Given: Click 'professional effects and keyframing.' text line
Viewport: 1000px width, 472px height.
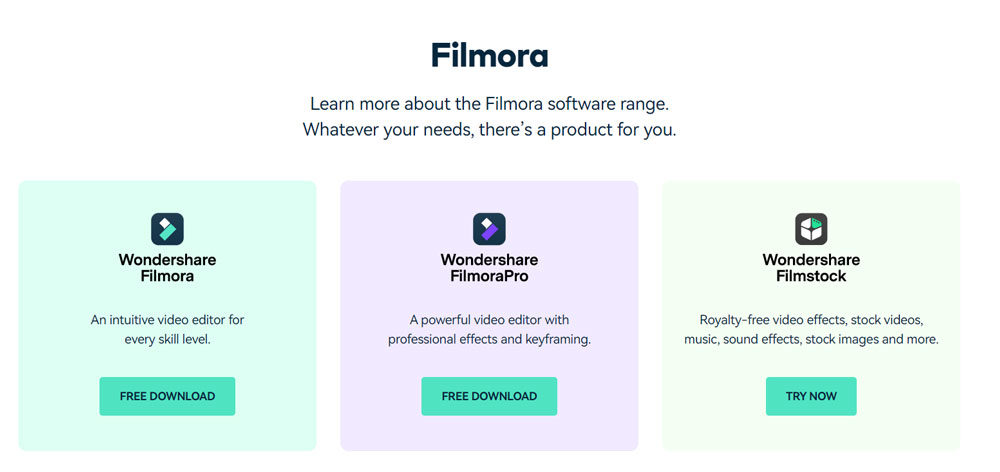Looking at the screenshot, I should tap(489, 339).
